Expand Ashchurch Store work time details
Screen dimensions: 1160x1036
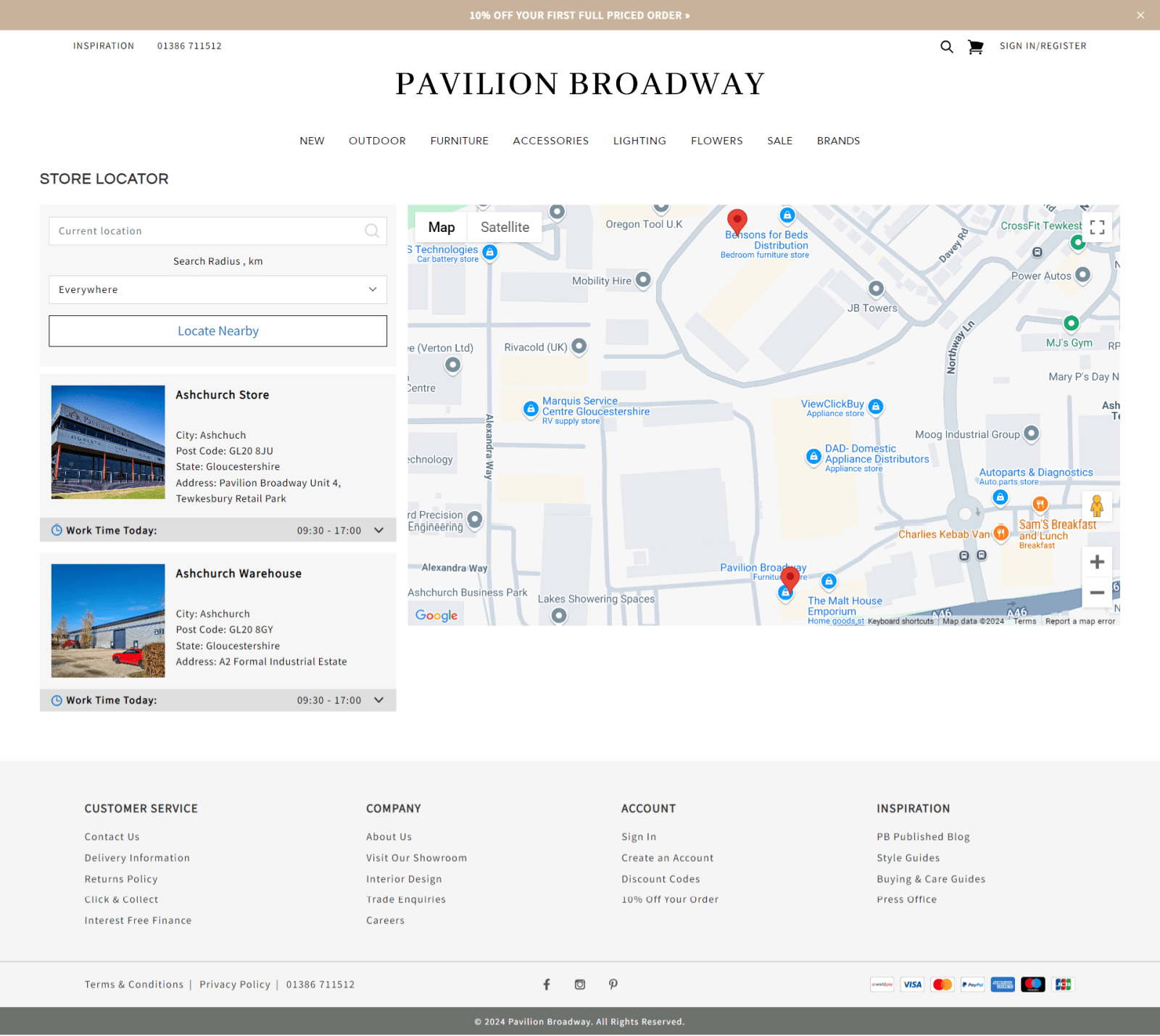coord(378,530)
